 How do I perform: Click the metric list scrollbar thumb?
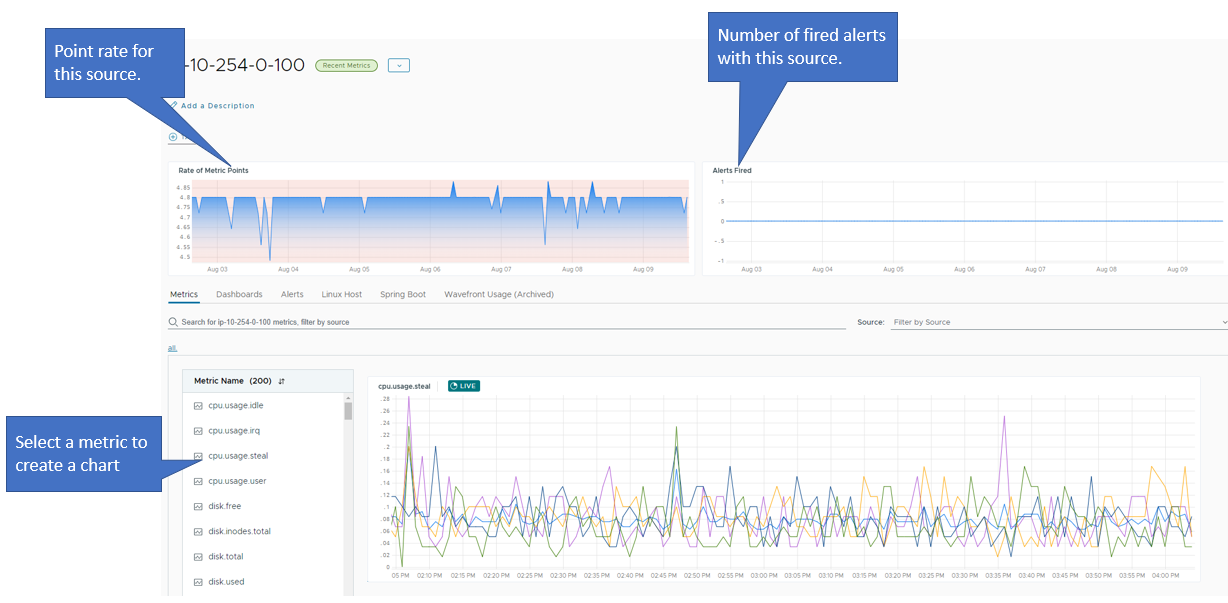348,411
